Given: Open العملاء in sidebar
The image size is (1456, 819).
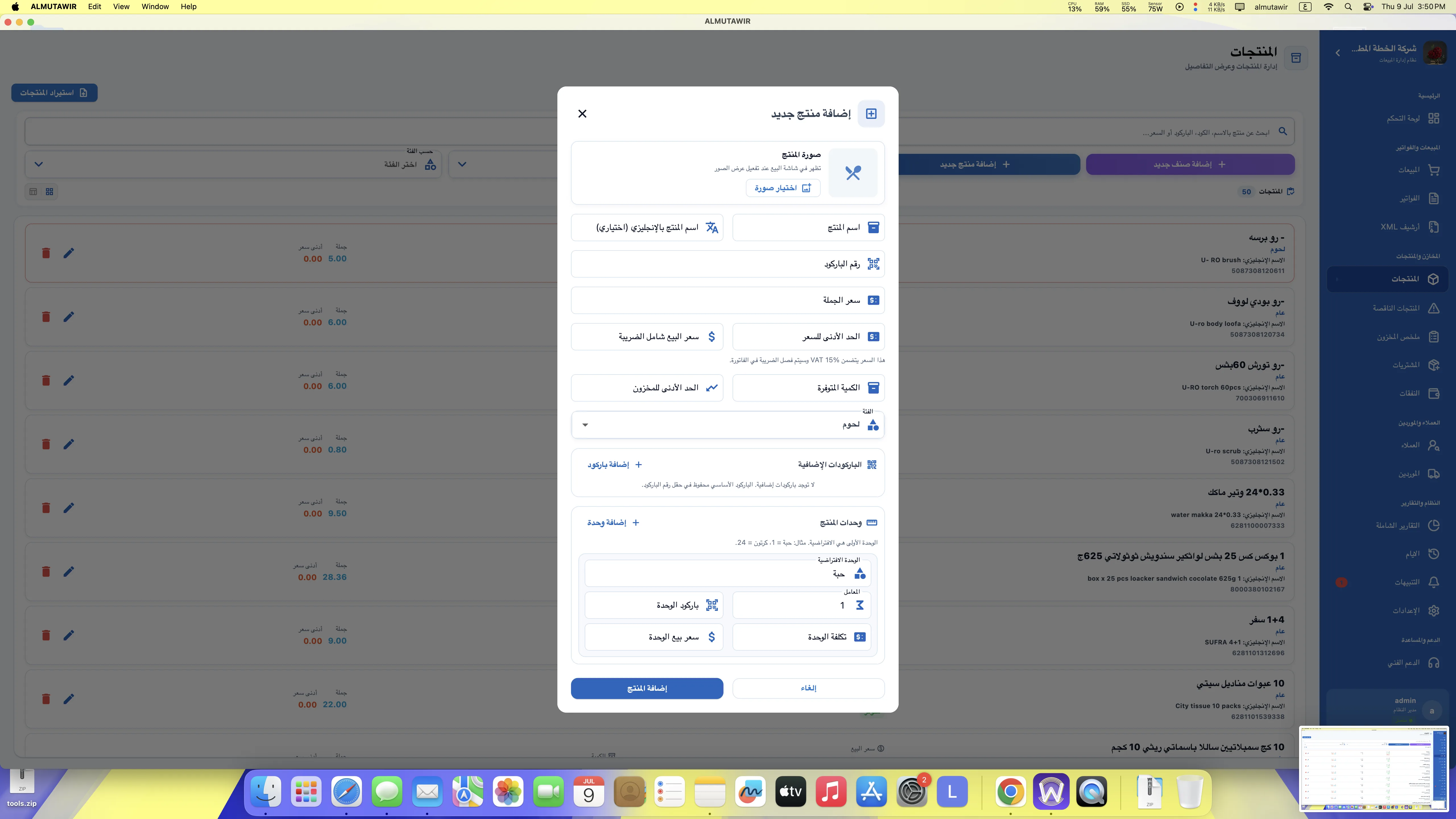Looking at the screenshot, I should click(x=1388, y=445).
